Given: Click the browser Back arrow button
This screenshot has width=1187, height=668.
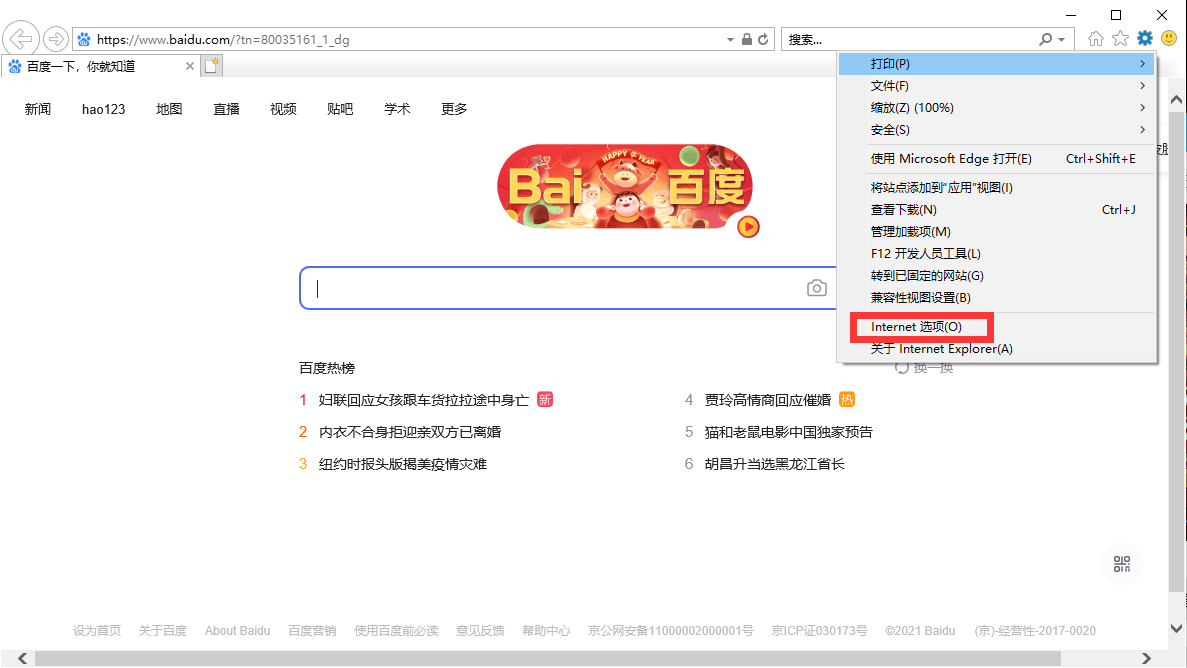Looking at the screenshot, I should click(20, 39).
